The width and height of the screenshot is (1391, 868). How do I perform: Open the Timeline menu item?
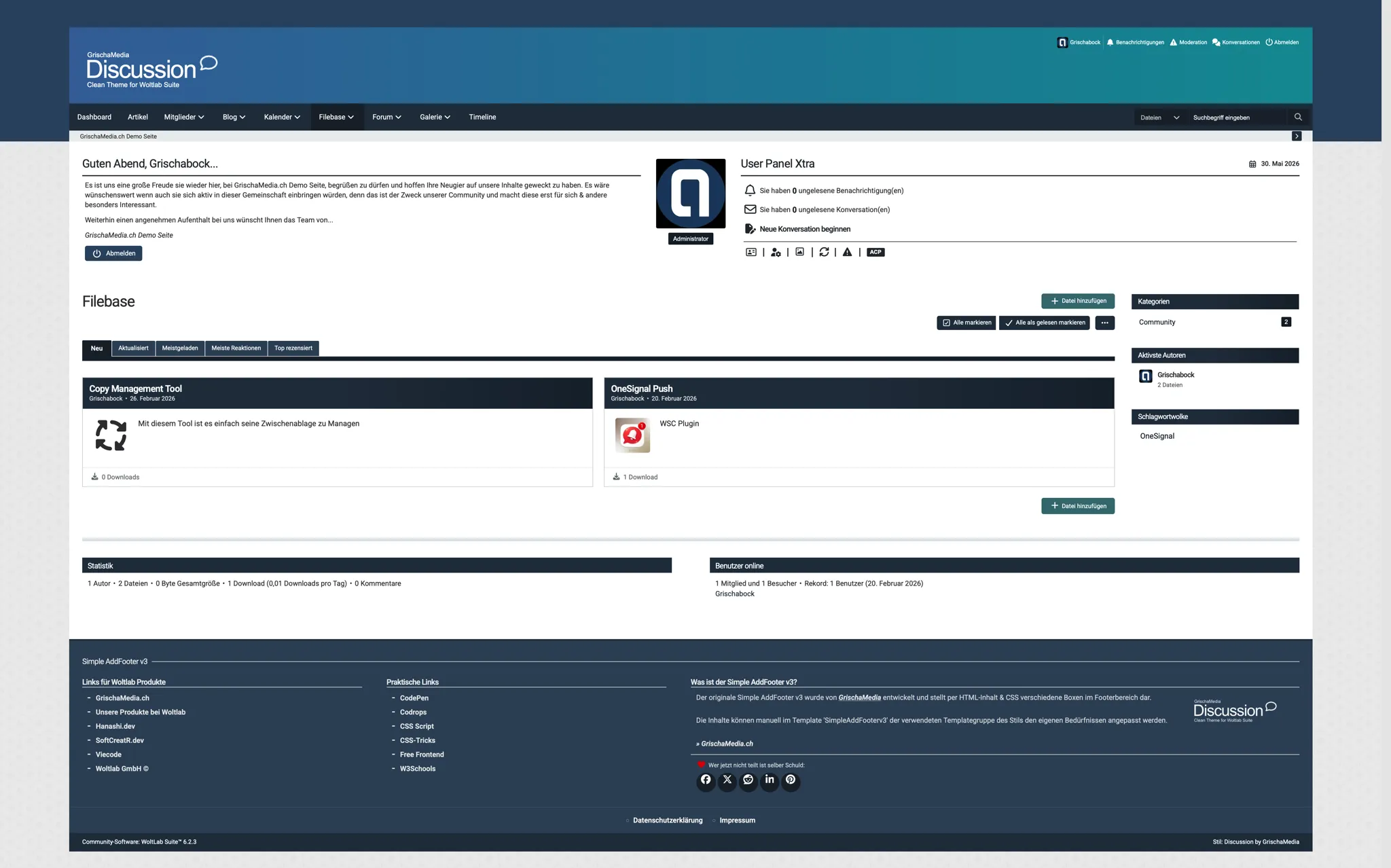pos(482,117)
